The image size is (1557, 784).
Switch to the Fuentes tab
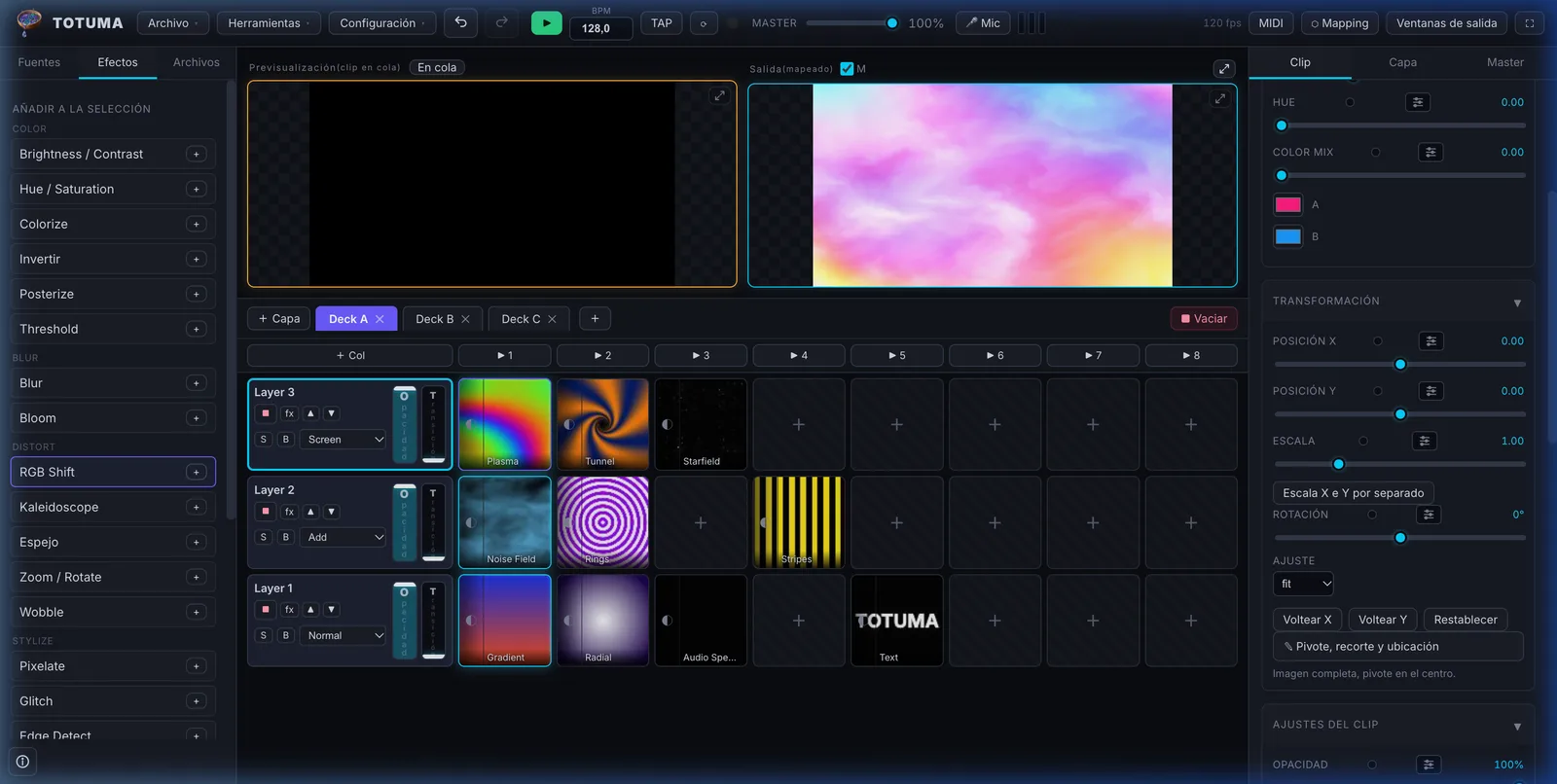point(39,62)
